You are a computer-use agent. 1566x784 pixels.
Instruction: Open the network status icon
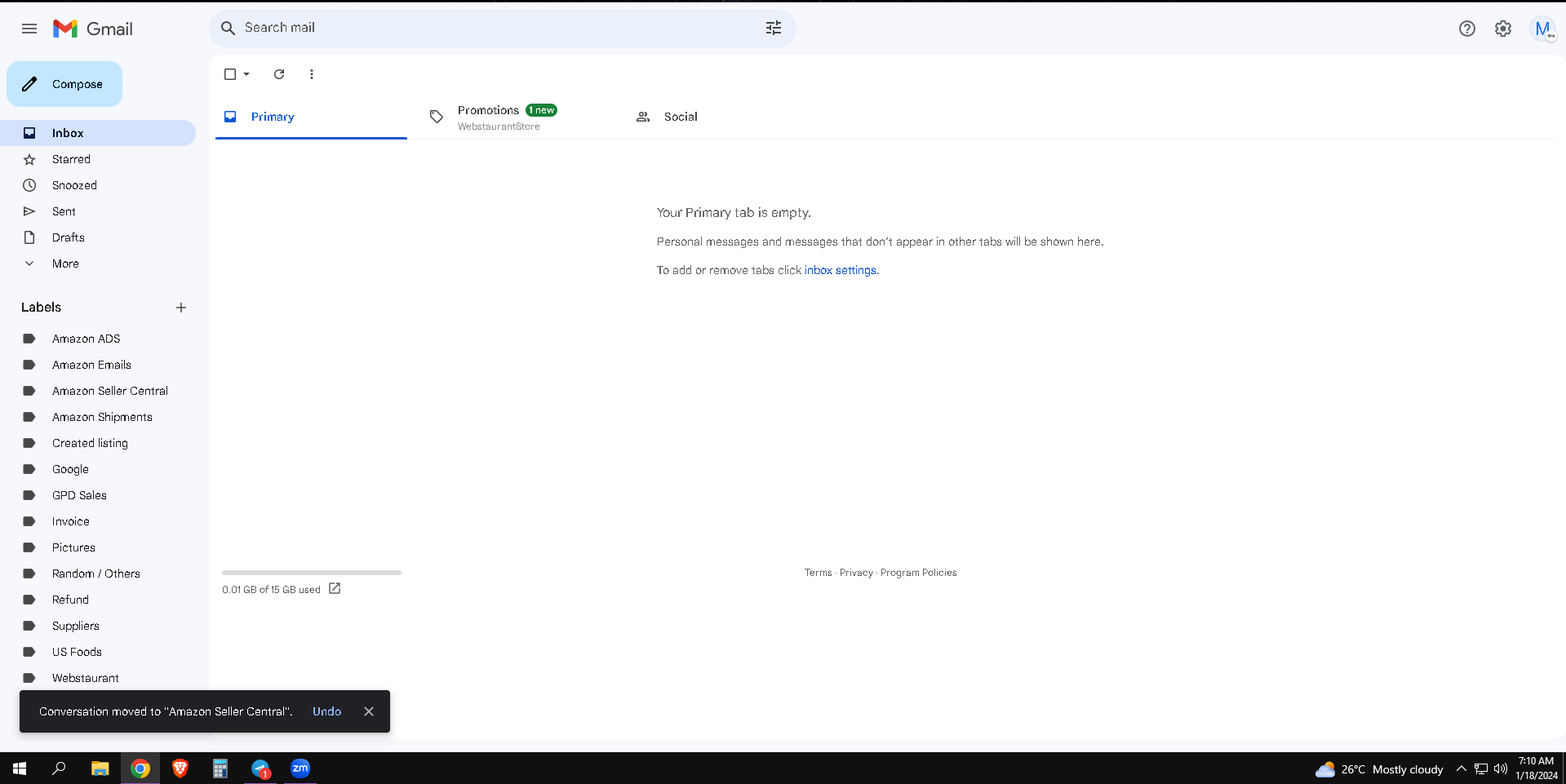(1481, 768)
